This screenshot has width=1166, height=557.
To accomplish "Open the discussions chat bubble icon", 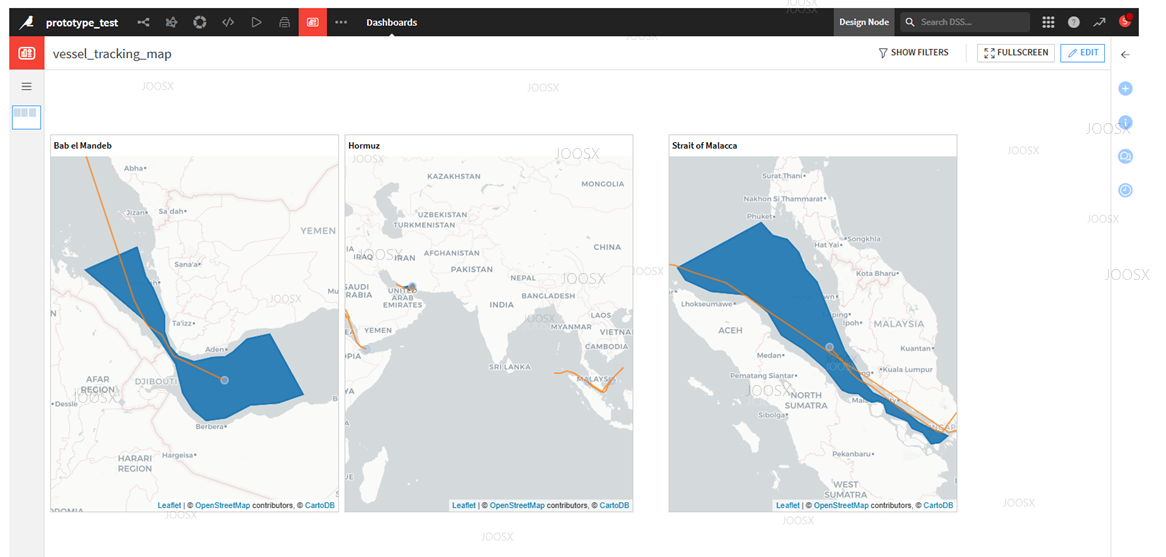I will pos(1125,156).
